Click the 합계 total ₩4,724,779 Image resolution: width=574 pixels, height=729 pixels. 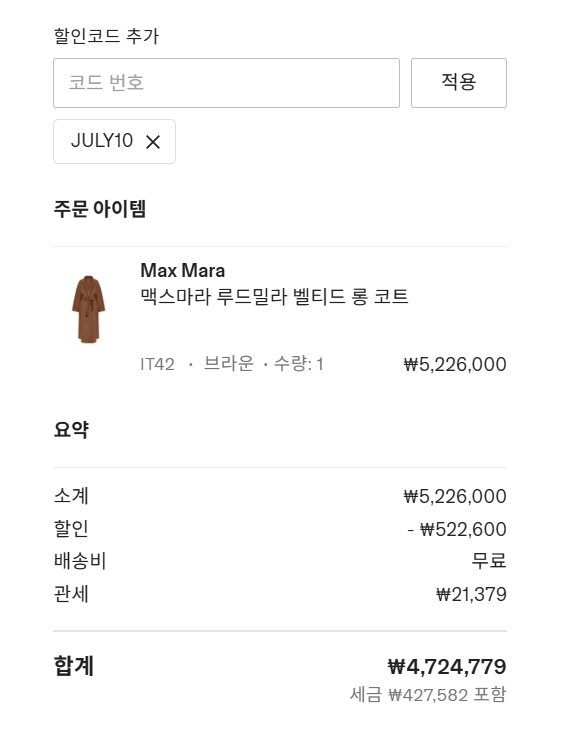[447, 667]
